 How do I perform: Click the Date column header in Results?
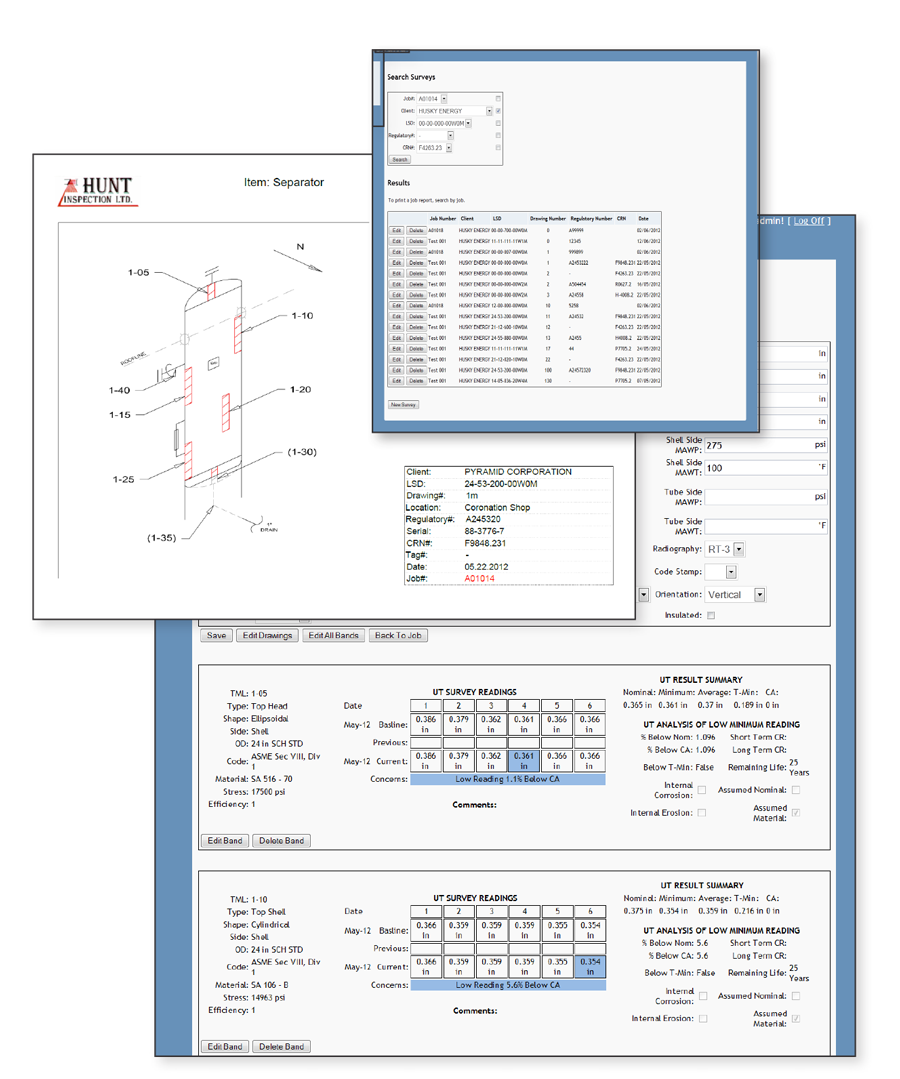[643, 219]
